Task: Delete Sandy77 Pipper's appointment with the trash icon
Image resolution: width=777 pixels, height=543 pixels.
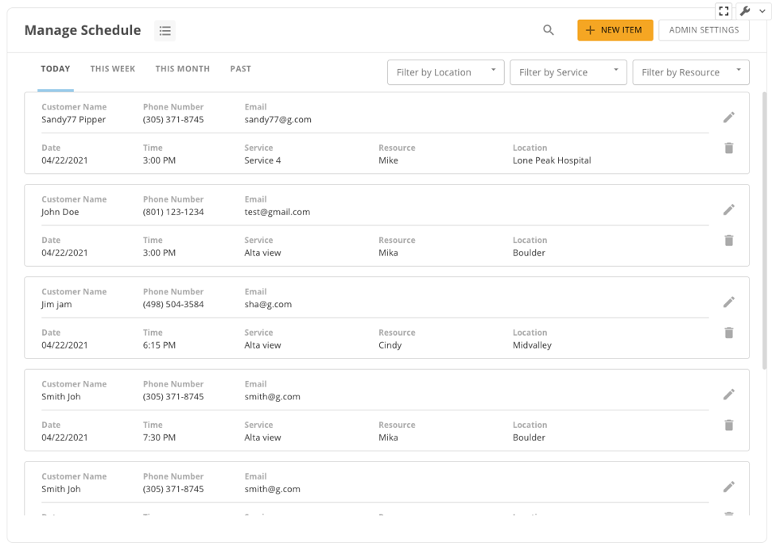Action: pyautogui.click(x=728, y=148)
